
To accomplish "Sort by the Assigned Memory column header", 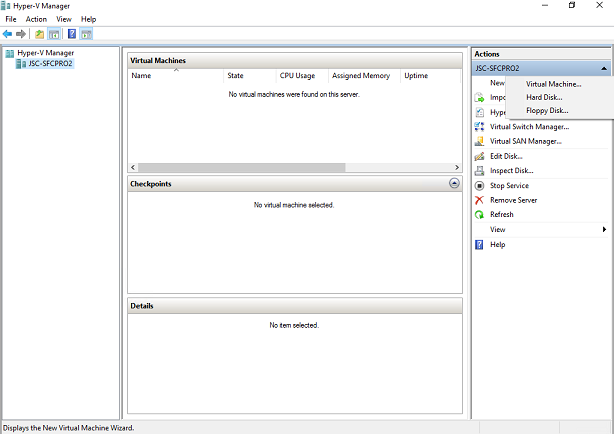I will [x=364, y=76].
